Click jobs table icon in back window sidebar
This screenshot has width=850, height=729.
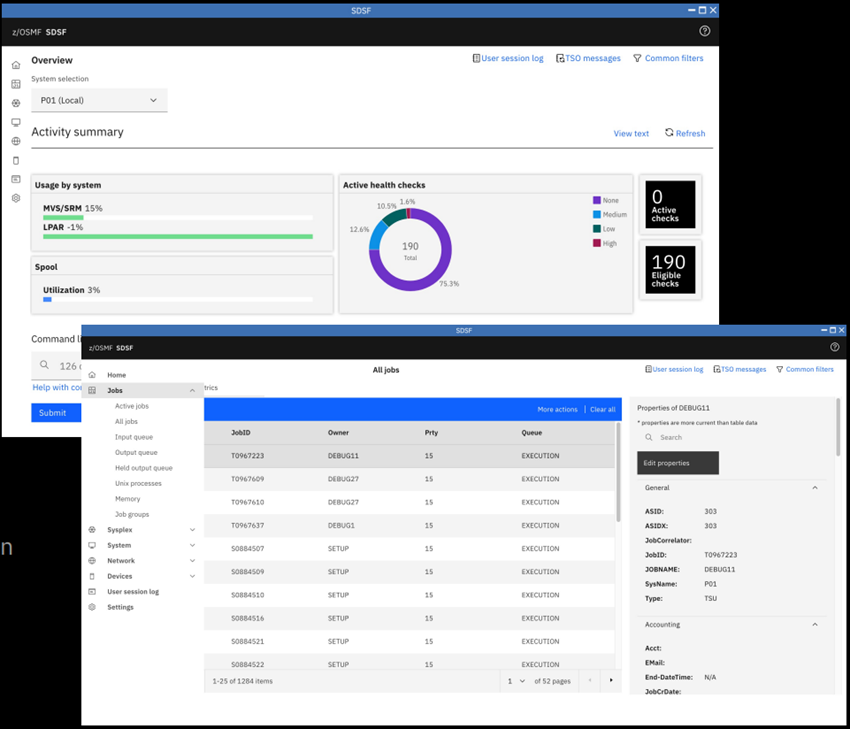click(16, 84)
